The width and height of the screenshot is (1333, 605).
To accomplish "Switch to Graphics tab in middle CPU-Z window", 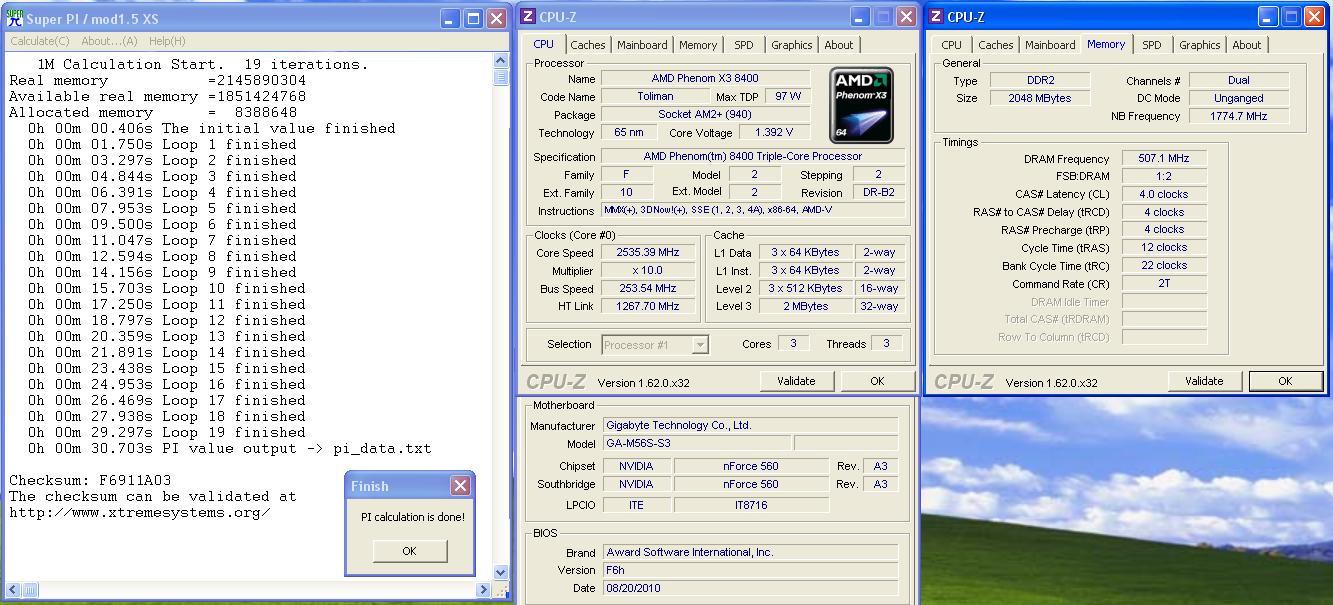I will 791,45.
